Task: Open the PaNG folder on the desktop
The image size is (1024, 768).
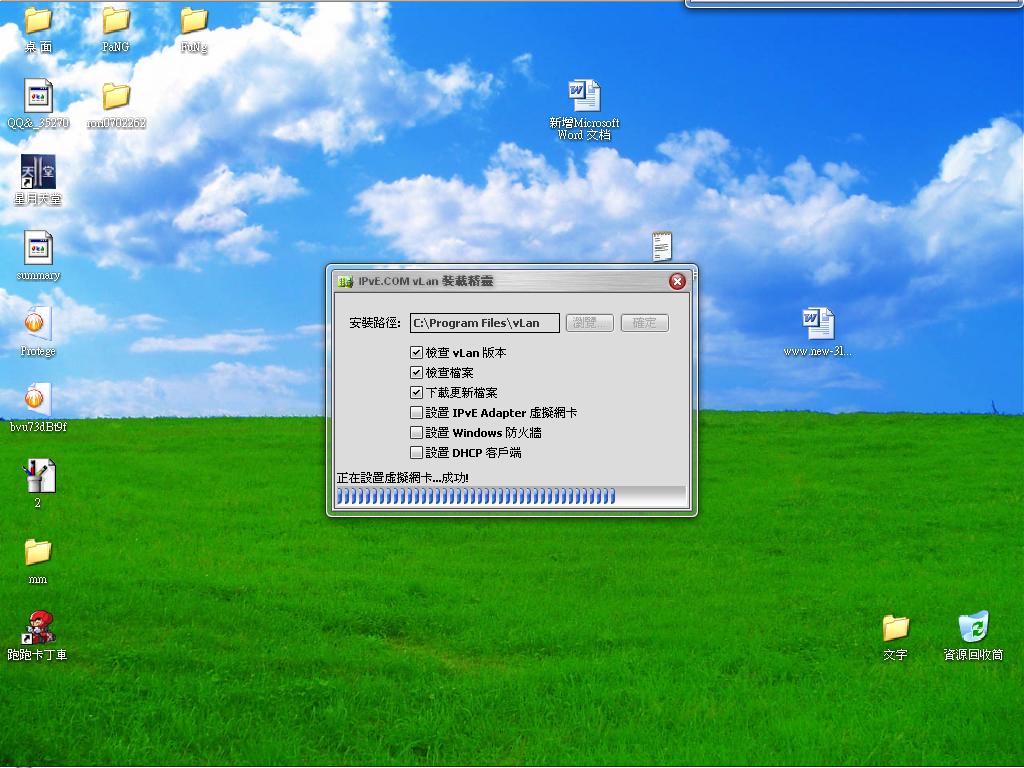Action: (116, 21)
